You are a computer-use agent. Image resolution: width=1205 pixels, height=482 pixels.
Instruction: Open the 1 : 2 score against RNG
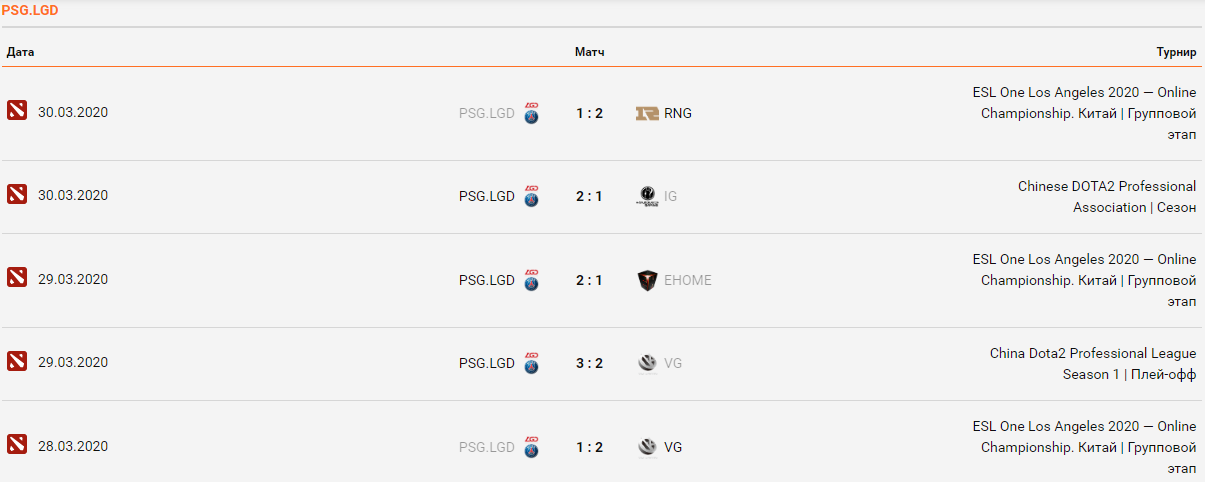(x=589, y=113)
